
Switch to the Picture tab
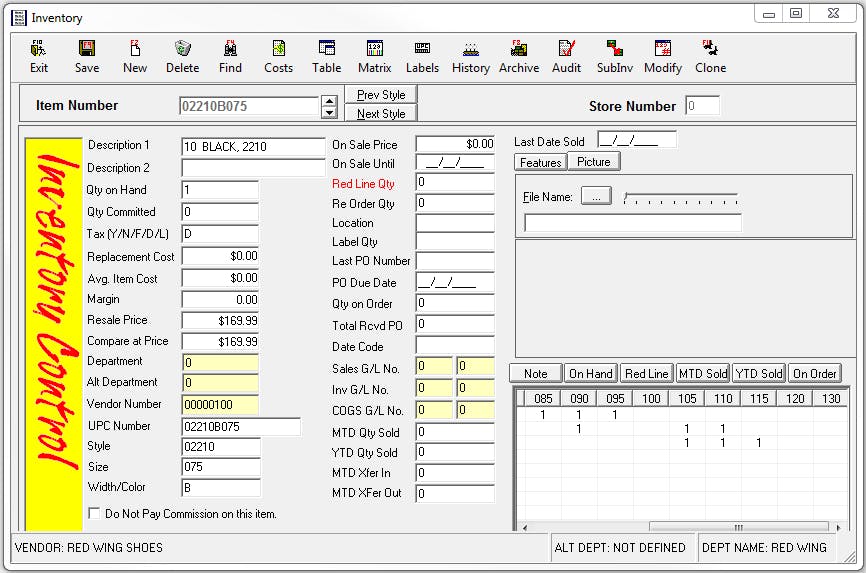(x=594, y=162)
